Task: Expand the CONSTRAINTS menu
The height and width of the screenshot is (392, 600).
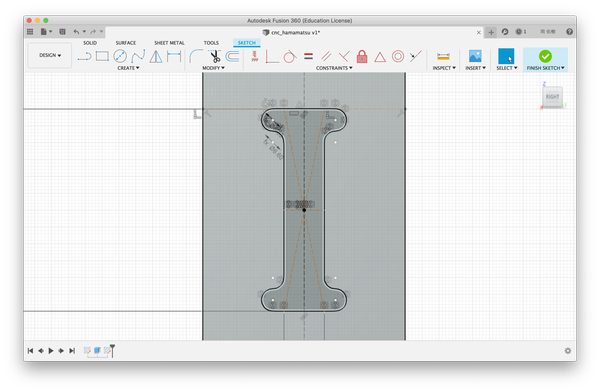Action: point(334,68)
